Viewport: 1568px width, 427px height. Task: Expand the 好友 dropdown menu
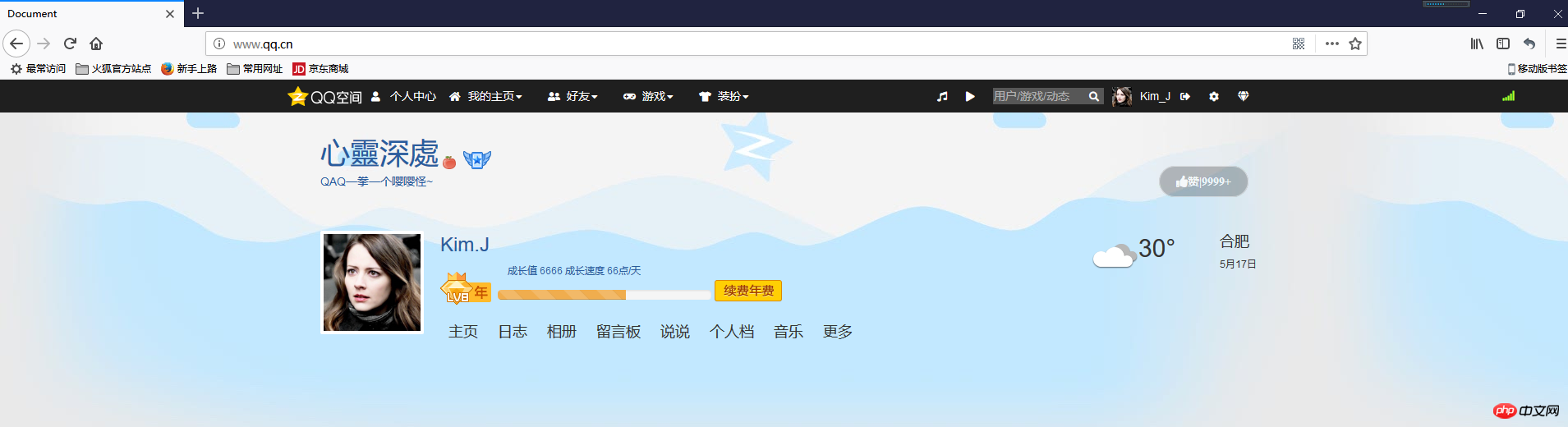572,96
